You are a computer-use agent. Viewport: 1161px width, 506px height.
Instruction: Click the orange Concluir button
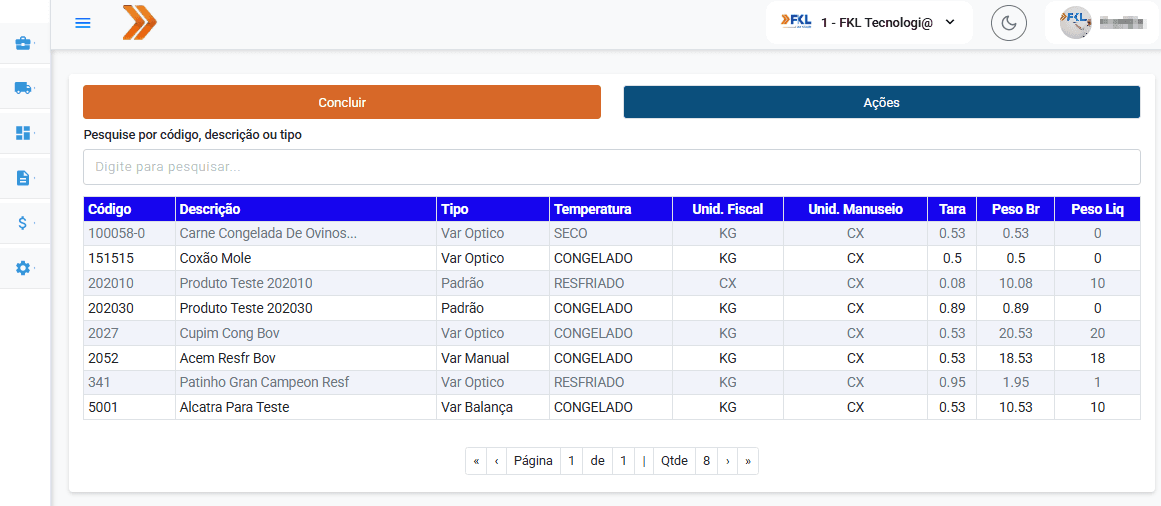click(x=342, y=102)
